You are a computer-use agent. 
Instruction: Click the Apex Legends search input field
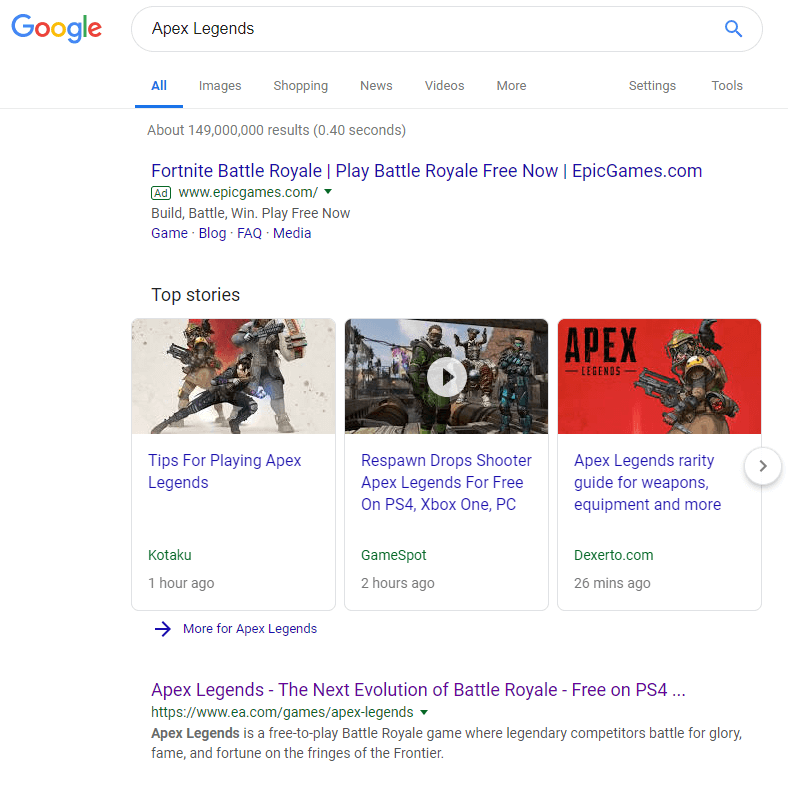click(x=420, y=29)
